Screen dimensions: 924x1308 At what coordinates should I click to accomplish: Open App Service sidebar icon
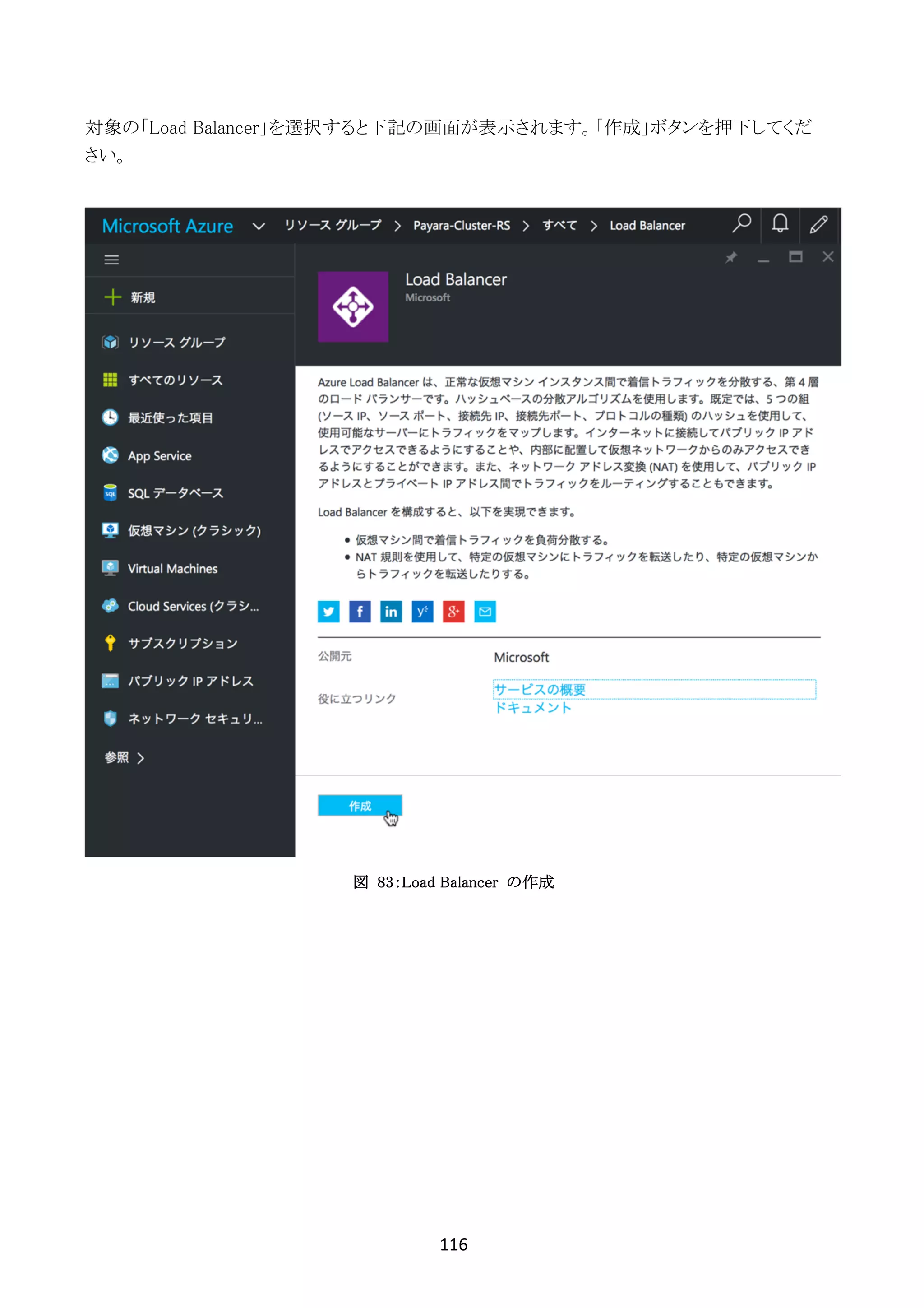coord(110,455)
